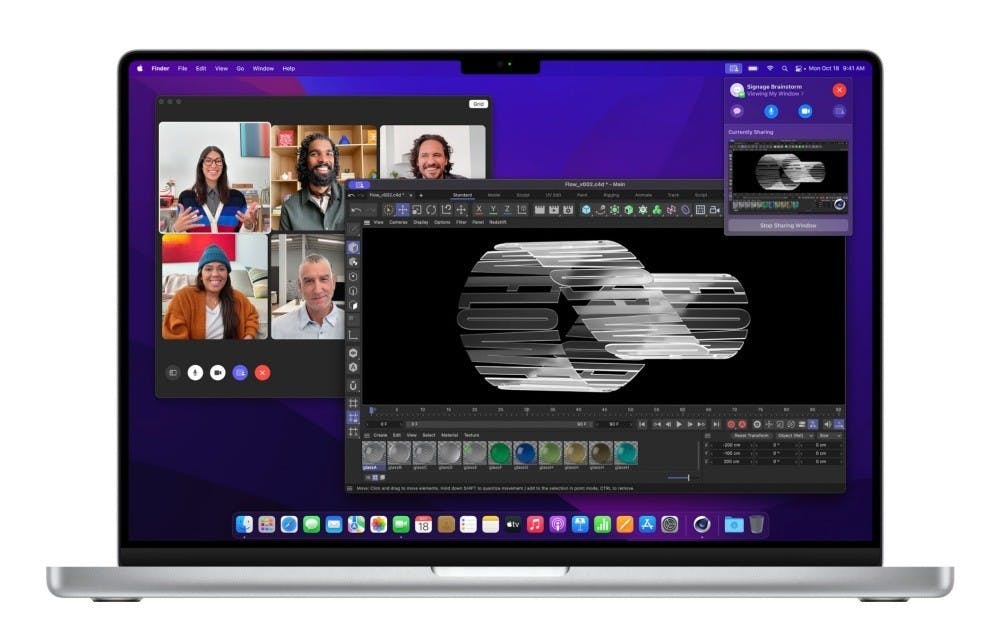This screenshot has height=644, width=1000.
Task: Click the highlighted workplane icon in left sidebar
Action: (353, 417)
